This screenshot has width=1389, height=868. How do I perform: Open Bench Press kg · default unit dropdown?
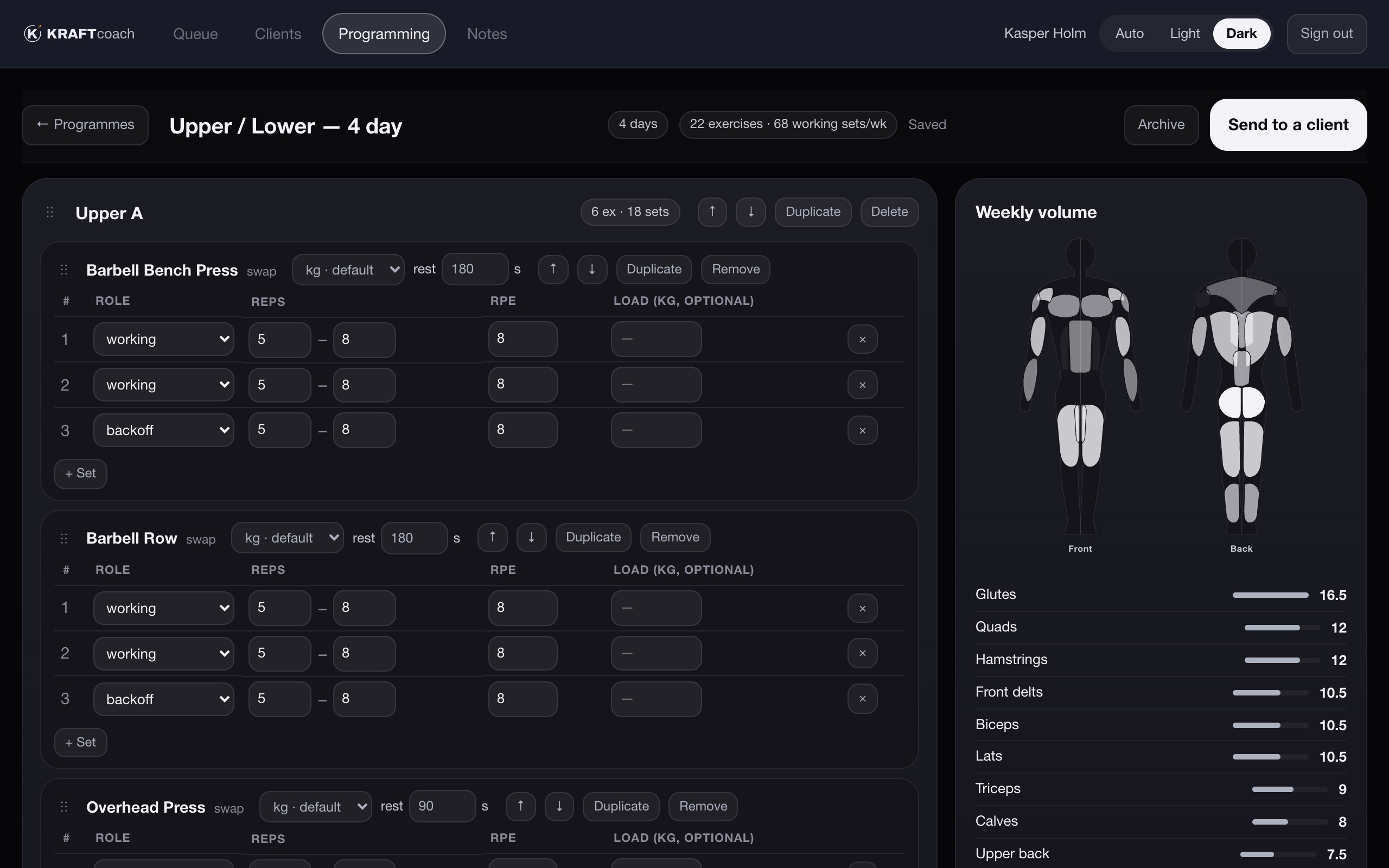pos(348,269)
